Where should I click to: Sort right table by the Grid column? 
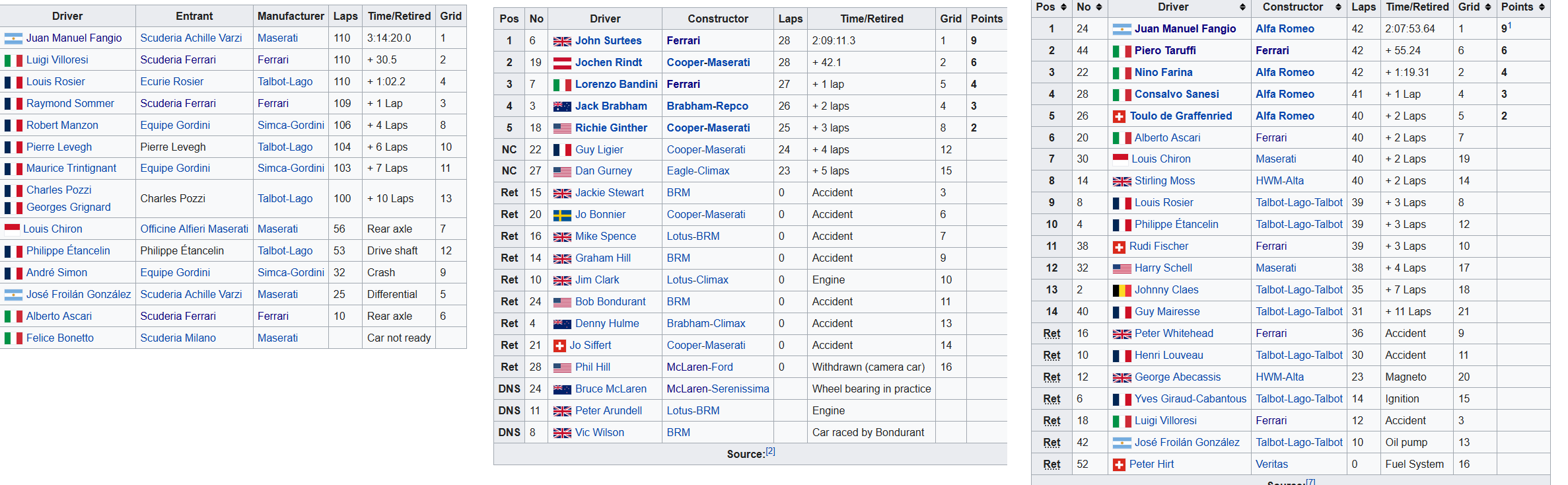point(1487,7)
